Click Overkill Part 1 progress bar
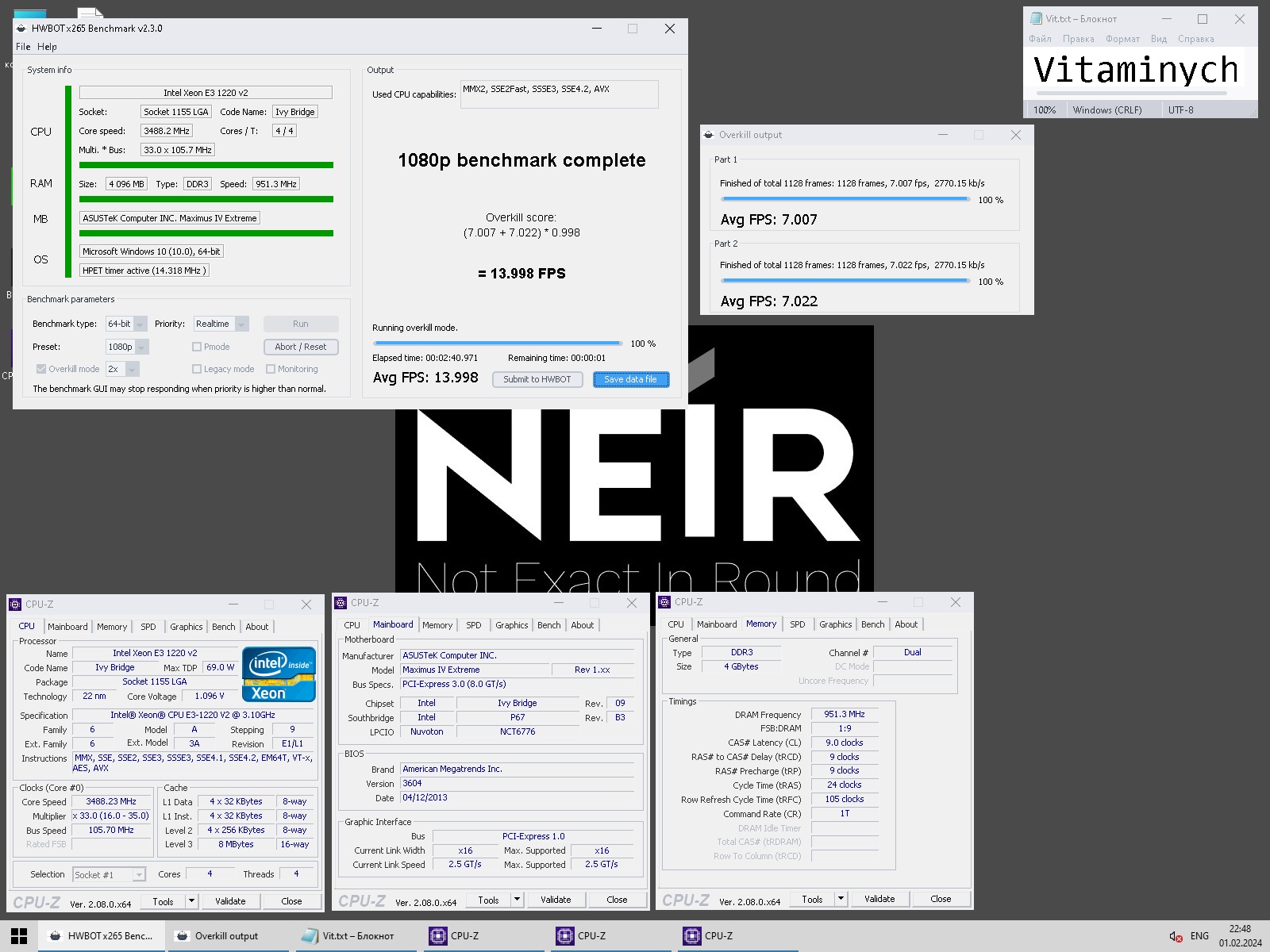 [x=845, y=199]
